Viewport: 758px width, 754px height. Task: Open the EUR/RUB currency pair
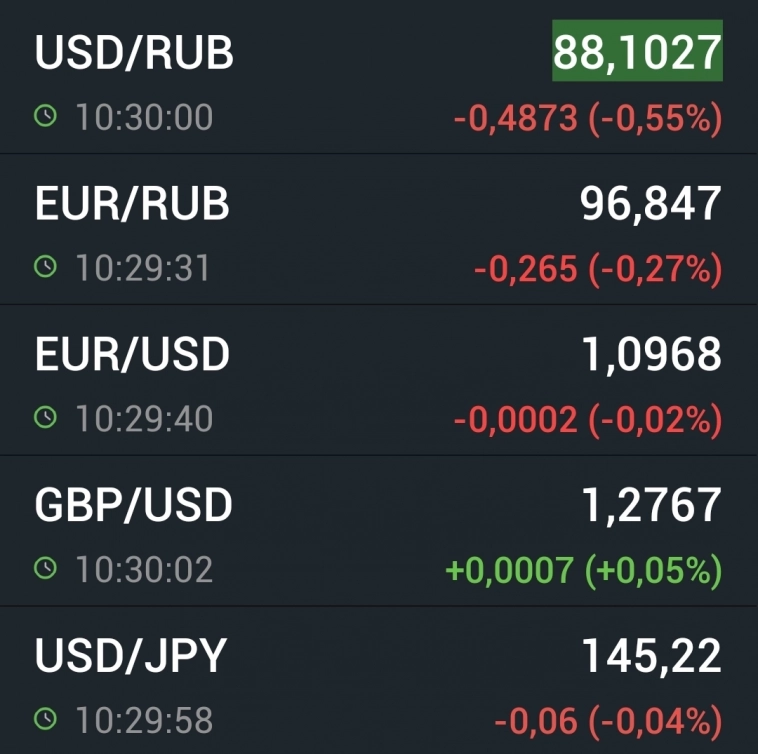(x=132, y=204)
